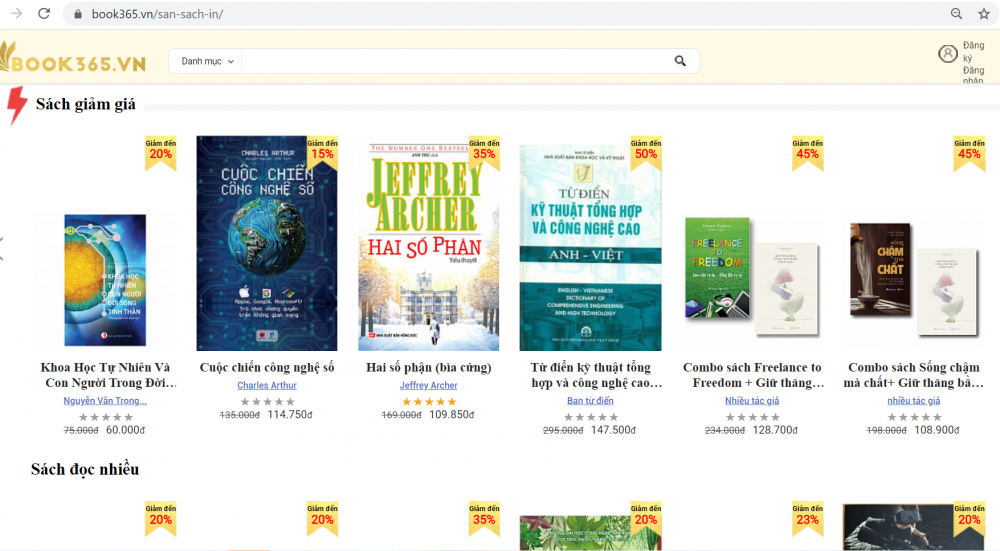Reload the page using the refresh icon

click(43, 14)
